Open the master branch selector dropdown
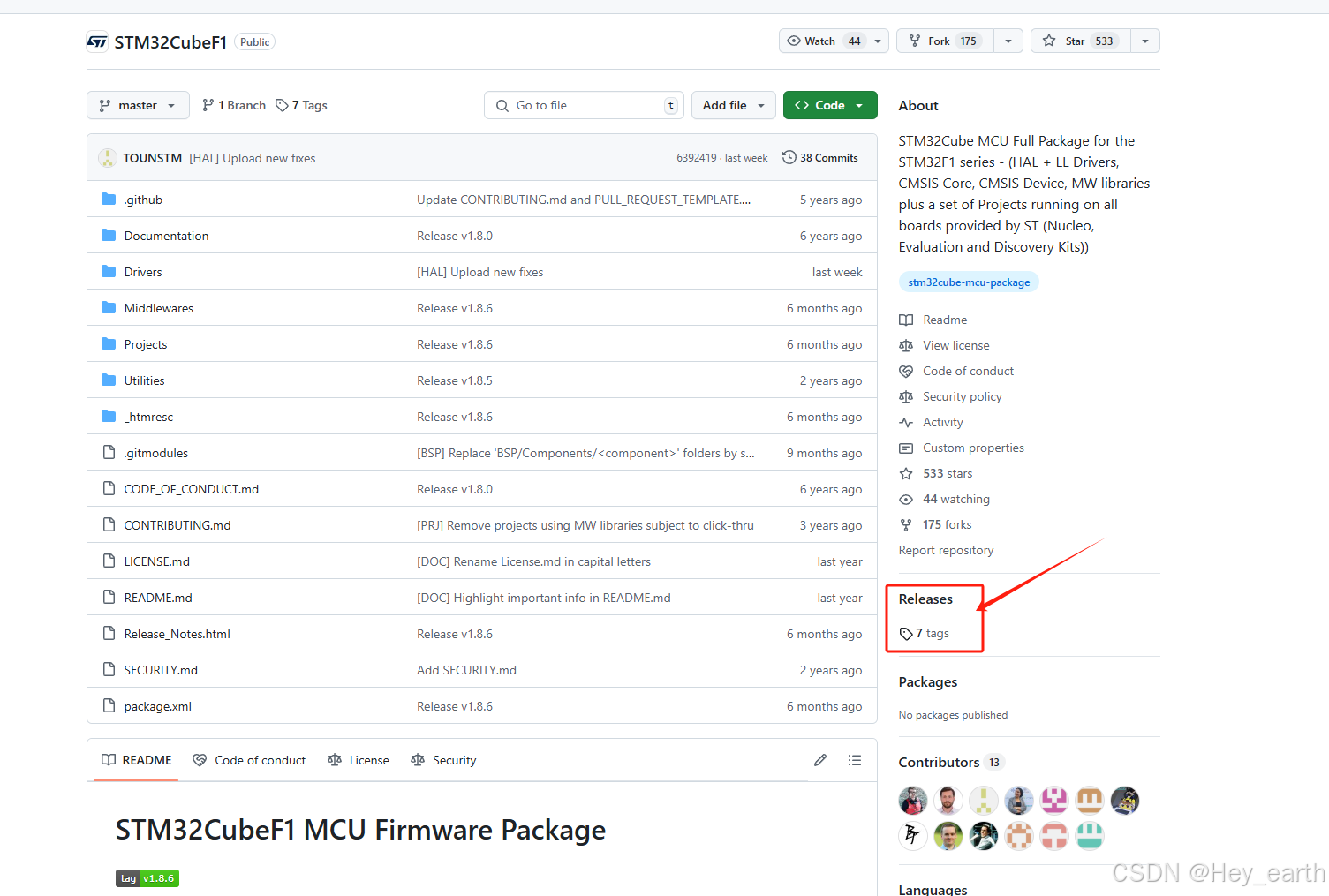Viewport: 1329px width, 896px height. 138,105
